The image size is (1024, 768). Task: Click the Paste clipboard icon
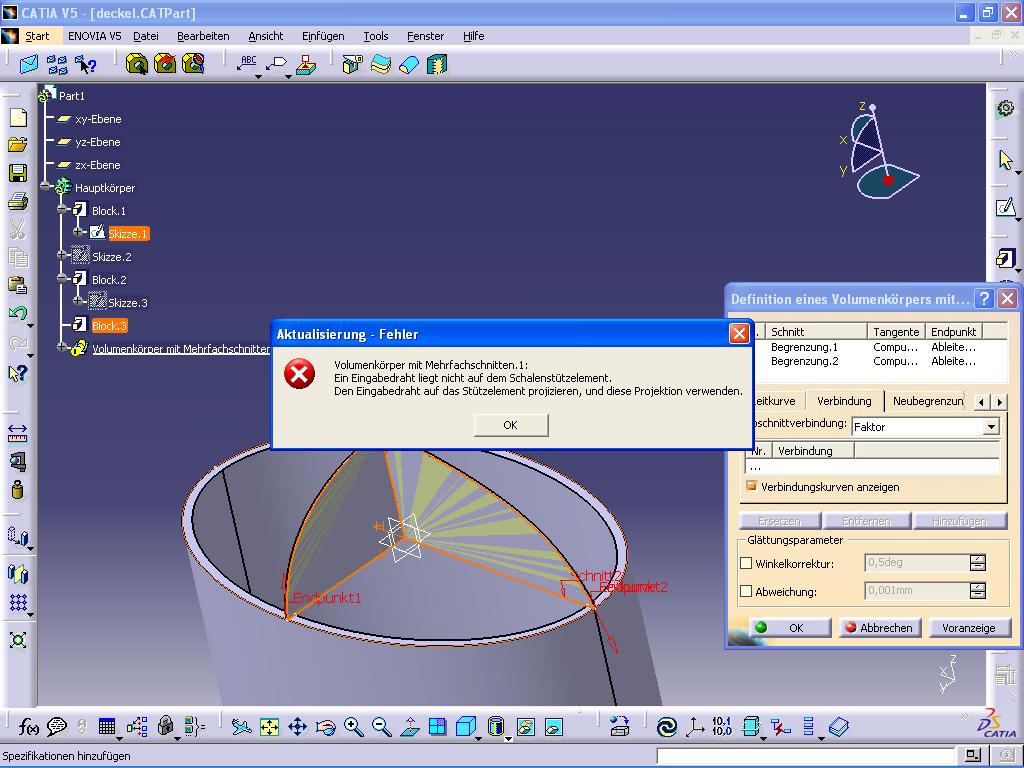click(x=18, y=285)
